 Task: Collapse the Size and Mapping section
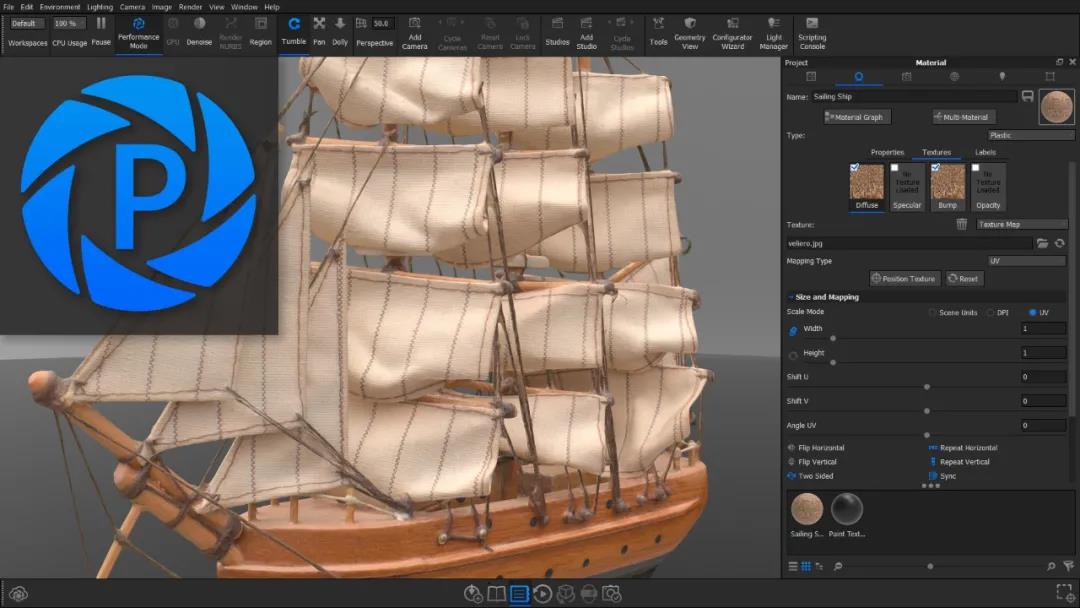[791, 297]
